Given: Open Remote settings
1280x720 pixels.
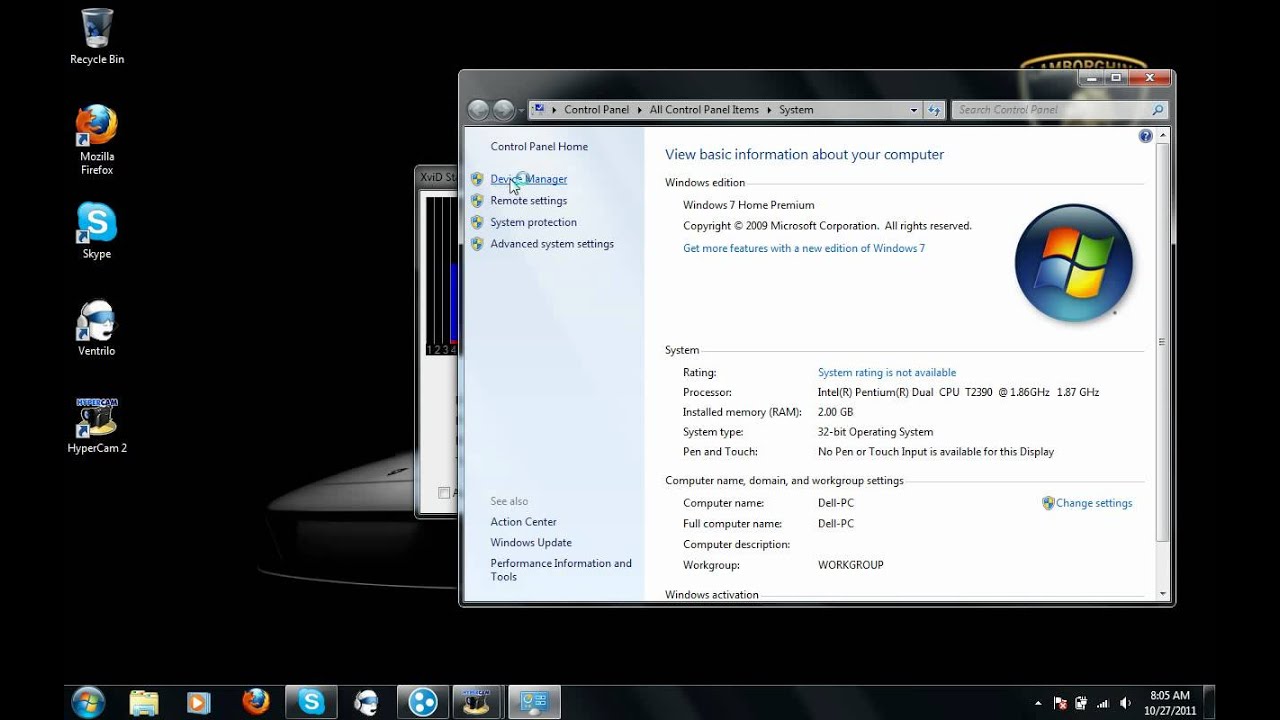Looking at the screenshot, I should (x=529, y=201).
